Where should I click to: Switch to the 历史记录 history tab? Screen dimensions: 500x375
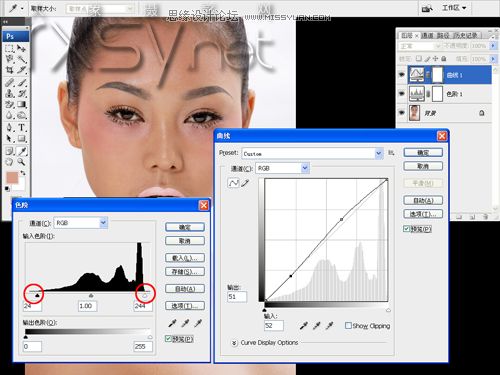pyautogui.click(x=466, y=35)
